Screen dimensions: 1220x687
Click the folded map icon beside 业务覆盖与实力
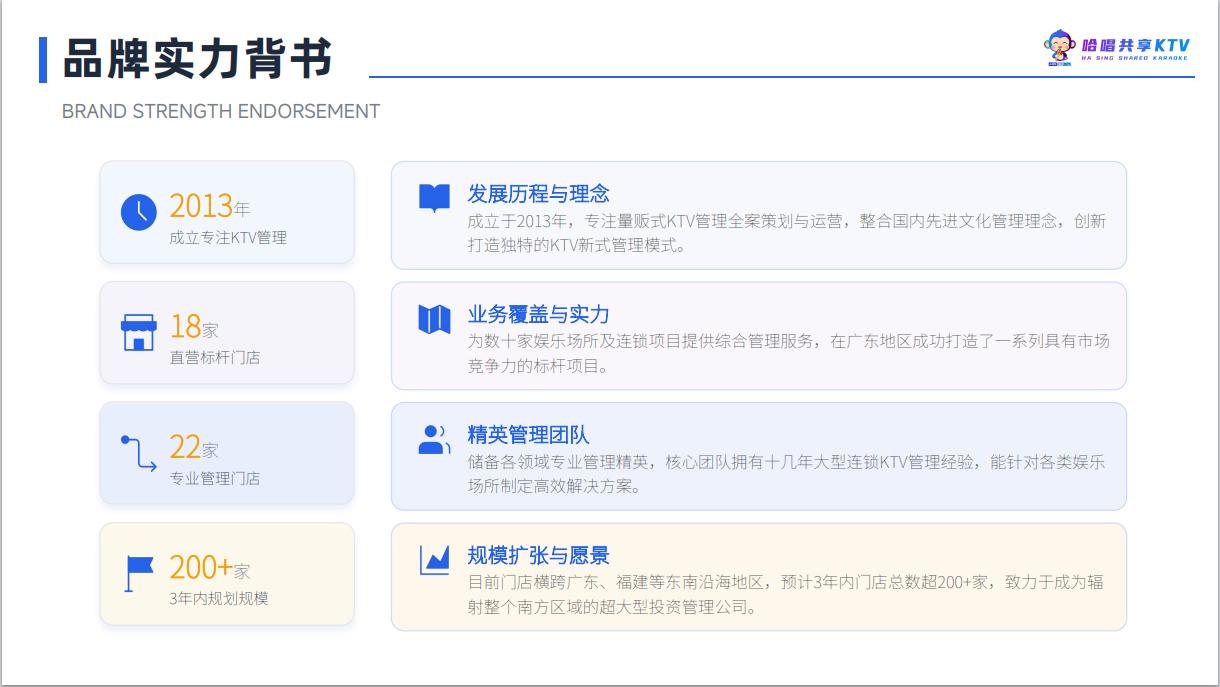point(434,319)
